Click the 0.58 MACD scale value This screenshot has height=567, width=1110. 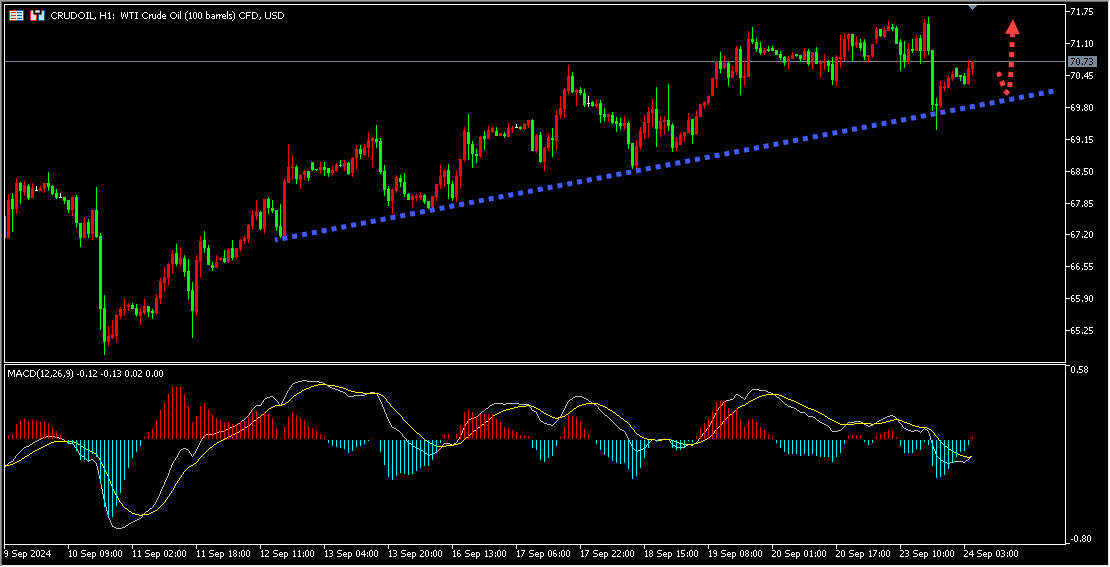click(1080, 370)
